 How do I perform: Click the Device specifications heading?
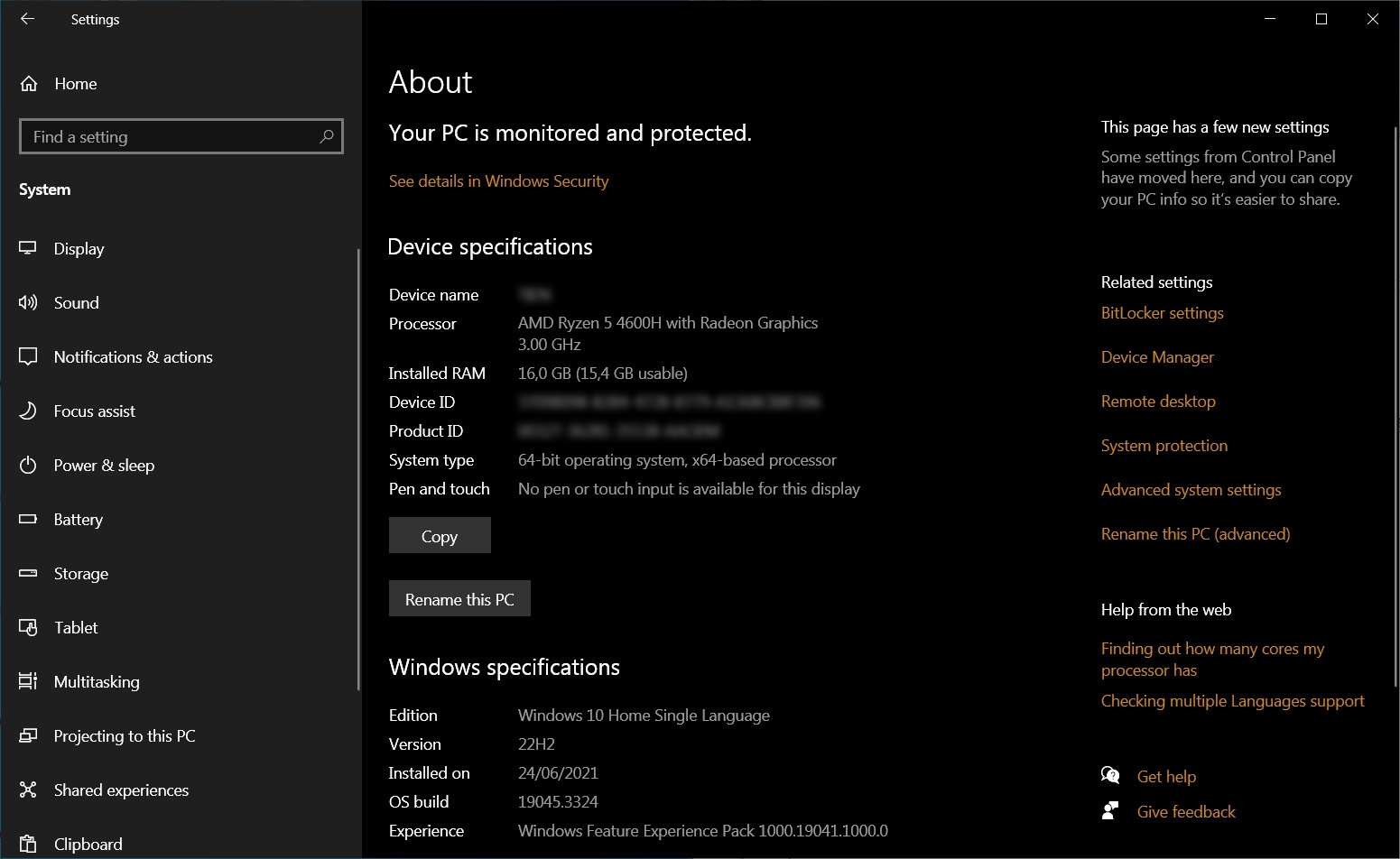click(x=490, y=247)
